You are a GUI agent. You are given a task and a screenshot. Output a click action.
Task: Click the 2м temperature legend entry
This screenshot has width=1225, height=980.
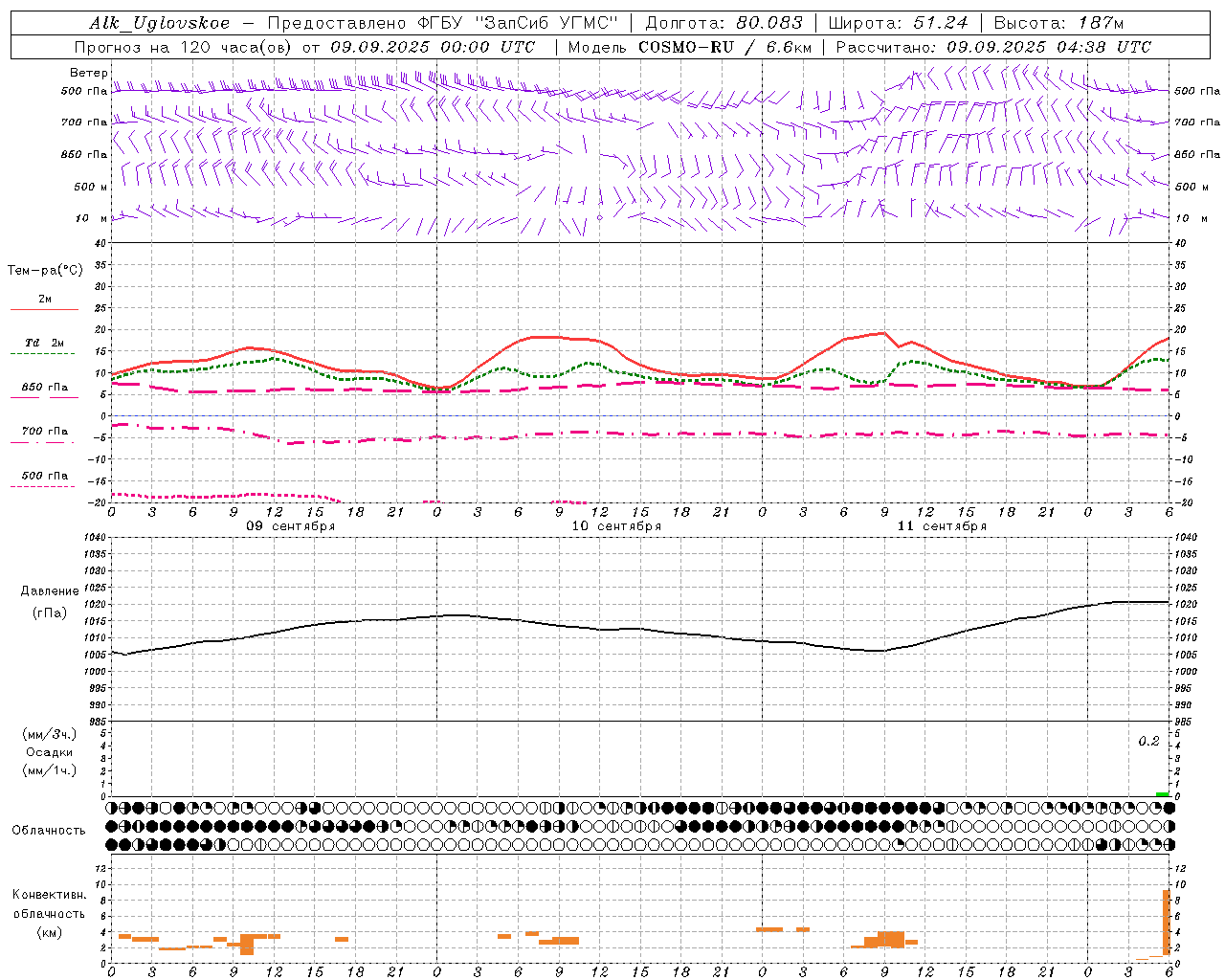click(x=45, y=300)
